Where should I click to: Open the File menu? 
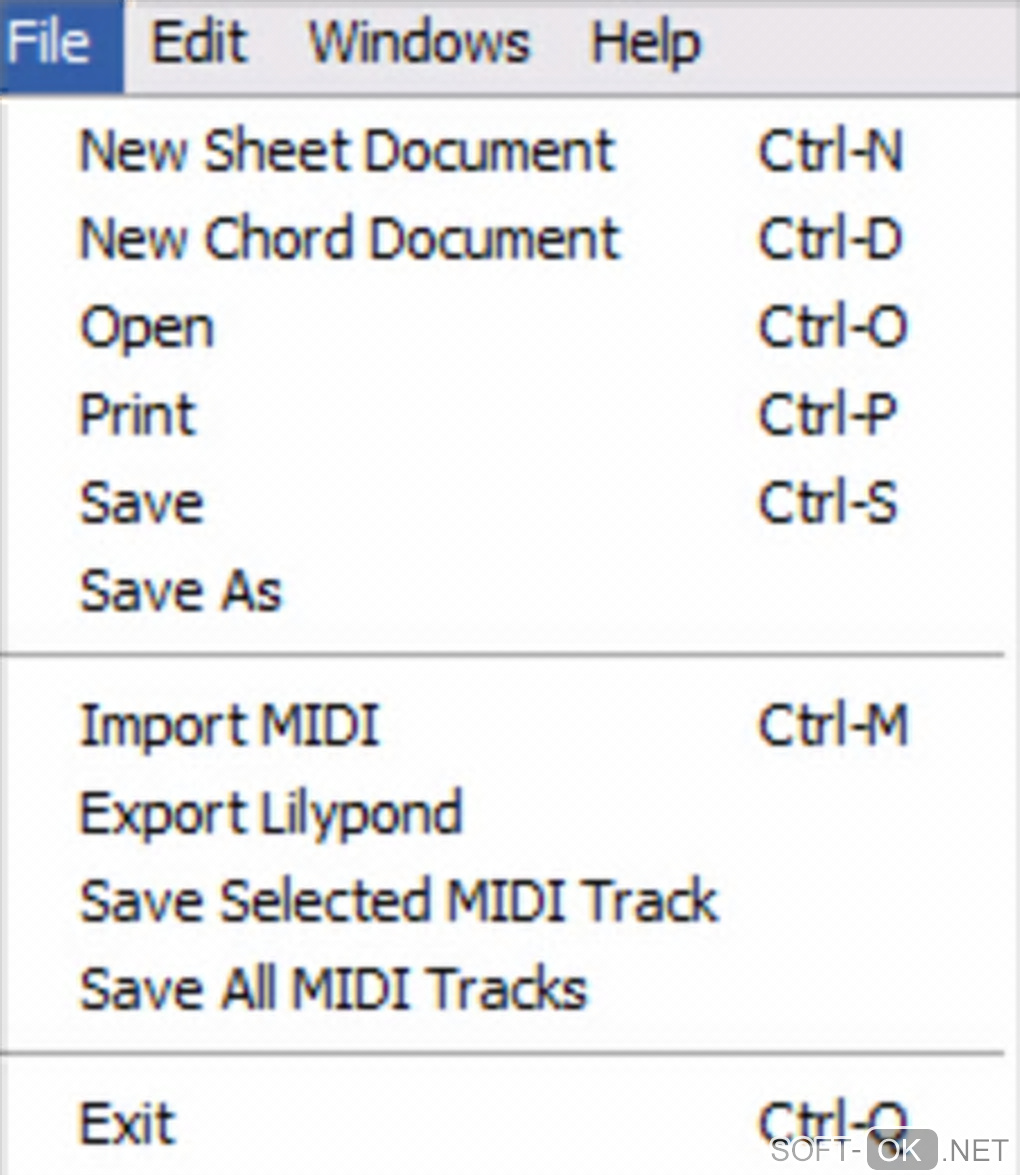(x=52, y=45)
